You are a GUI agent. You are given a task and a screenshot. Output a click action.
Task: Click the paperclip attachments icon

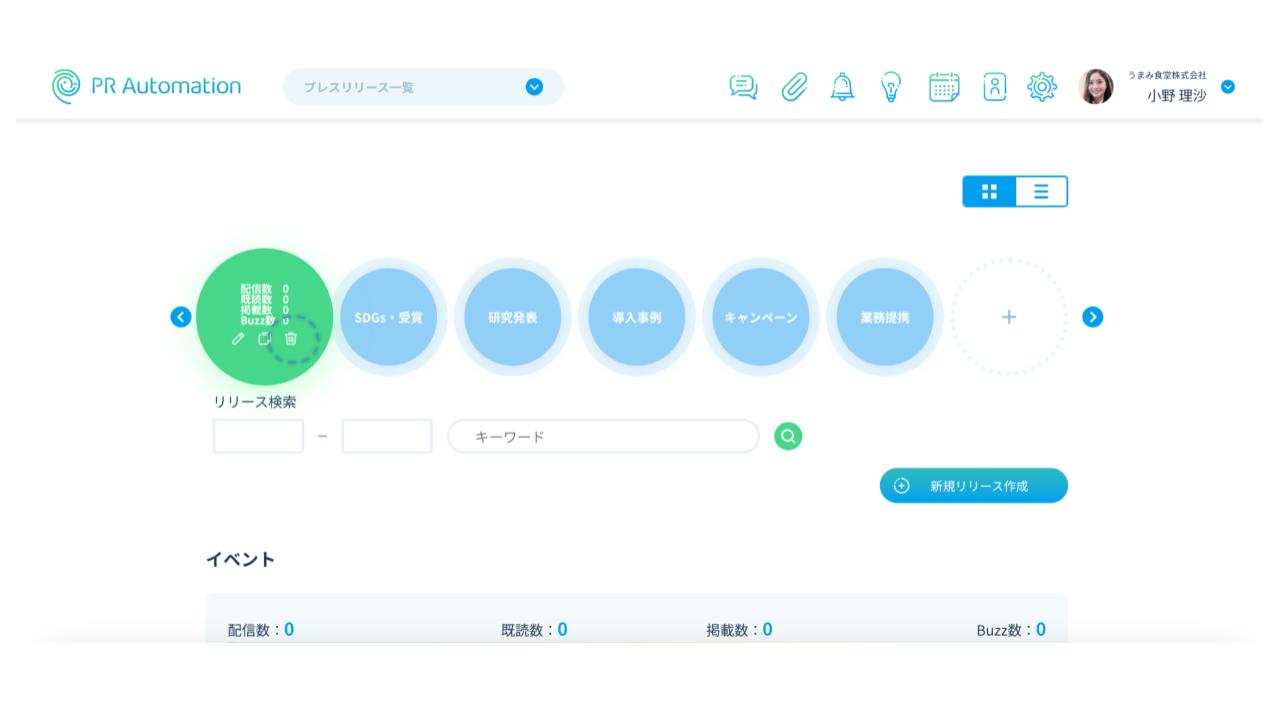[794, 87]
